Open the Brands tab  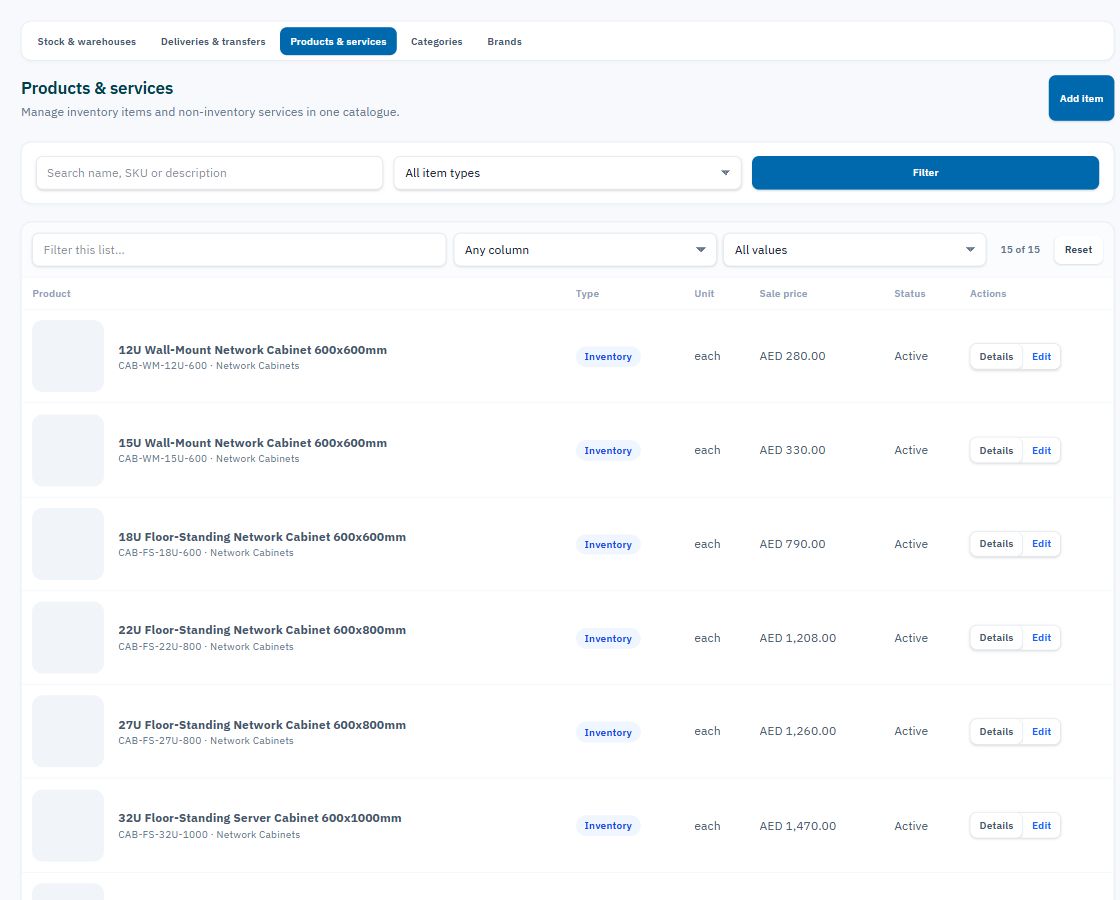click(504, 41)
